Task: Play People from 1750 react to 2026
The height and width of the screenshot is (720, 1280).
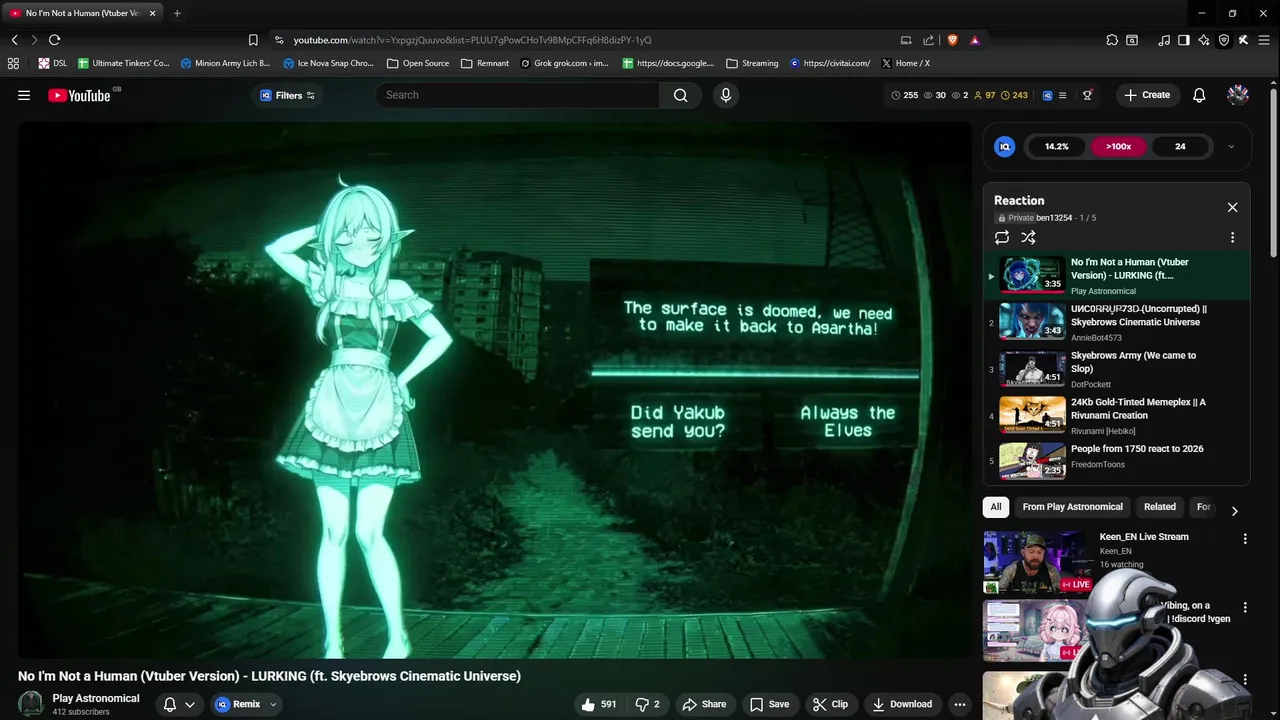Action: 1116,461
